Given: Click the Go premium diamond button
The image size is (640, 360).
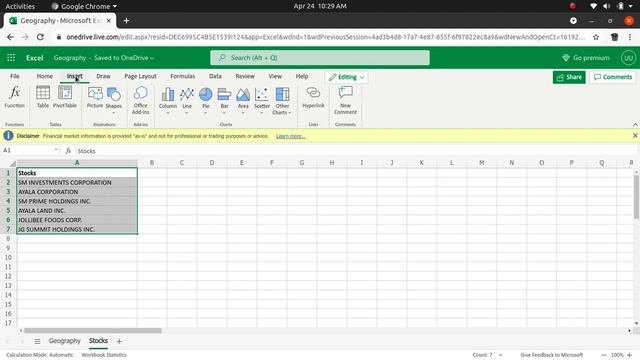Looking at the screenshot, I should 586,58.
